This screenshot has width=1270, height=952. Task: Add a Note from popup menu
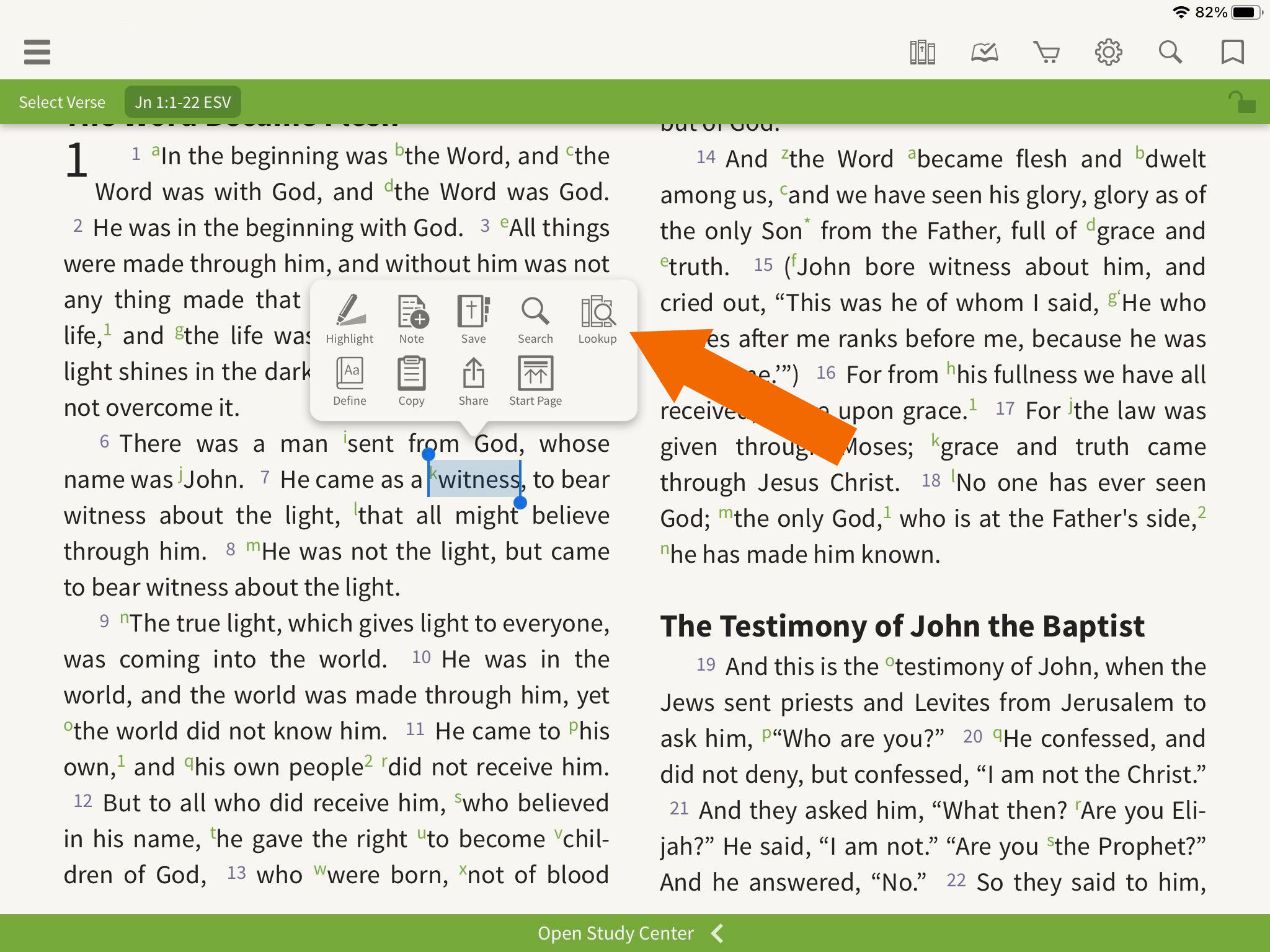point(412,319)
